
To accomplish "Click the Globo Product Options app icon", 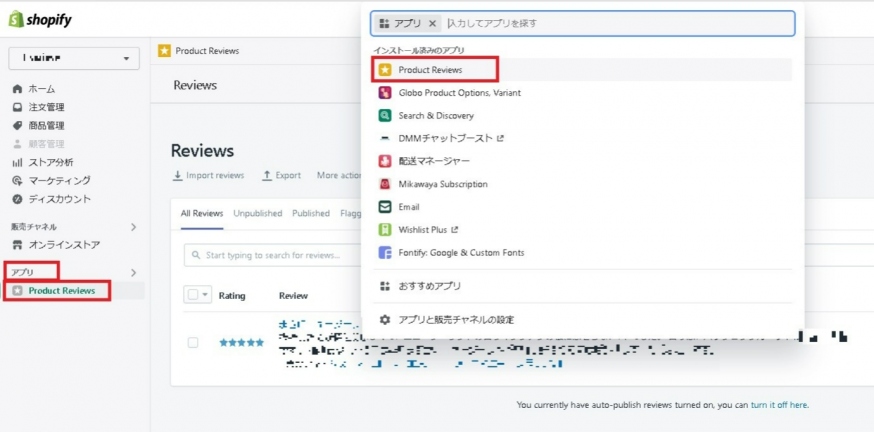I will (385, 93).
